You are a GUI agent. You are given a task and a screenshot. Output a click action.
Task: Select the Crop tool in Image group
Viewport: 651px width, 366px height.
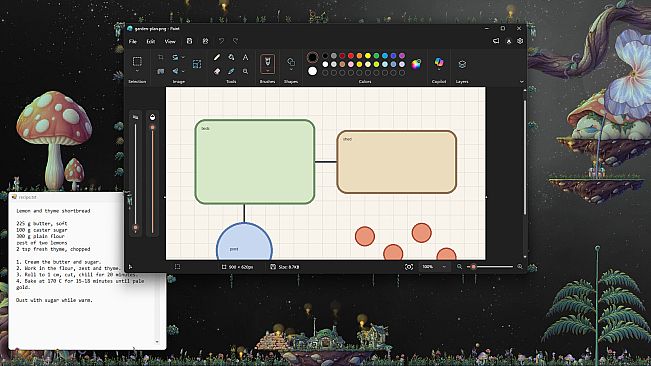point(161,57)
